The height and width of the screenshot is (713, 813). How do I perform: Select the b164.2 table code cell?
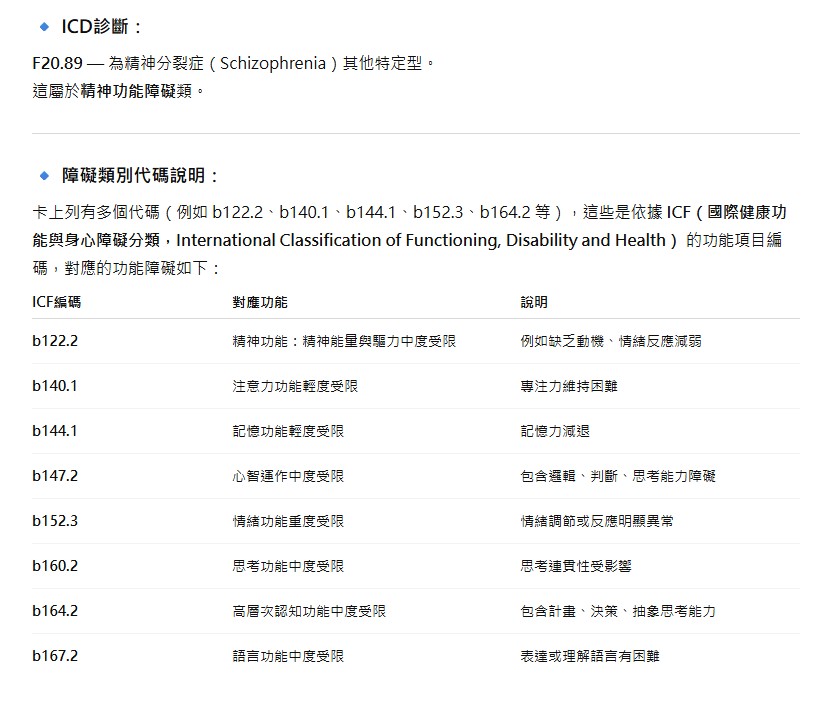coord(55,611)
